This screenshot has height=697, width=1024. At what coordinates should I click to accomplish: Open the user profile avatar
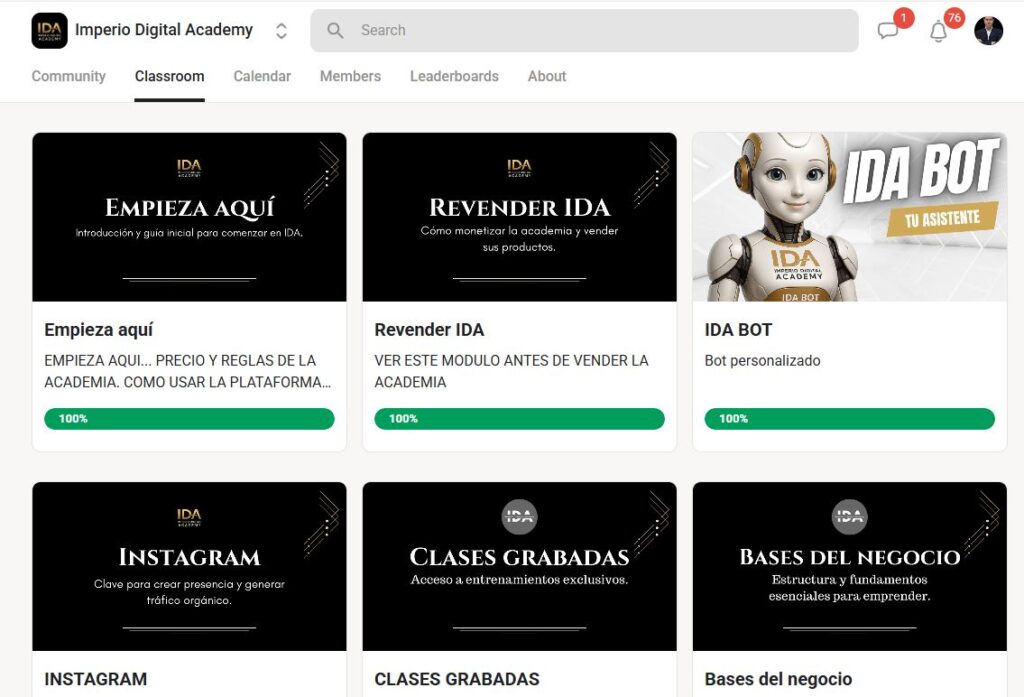tap(988, 31)
